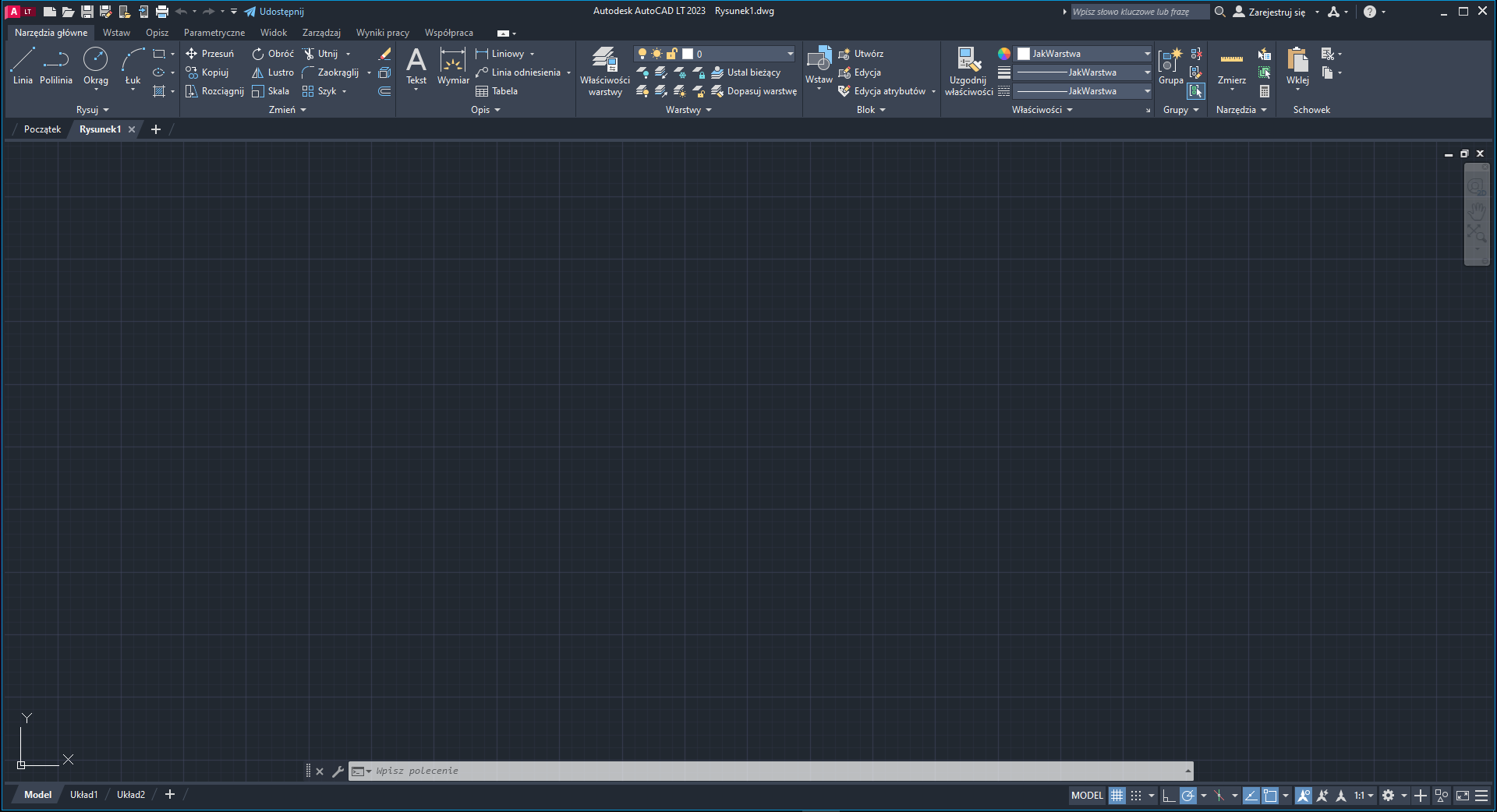
Task: Open the Początek start tab
Action: coord(42,129)
